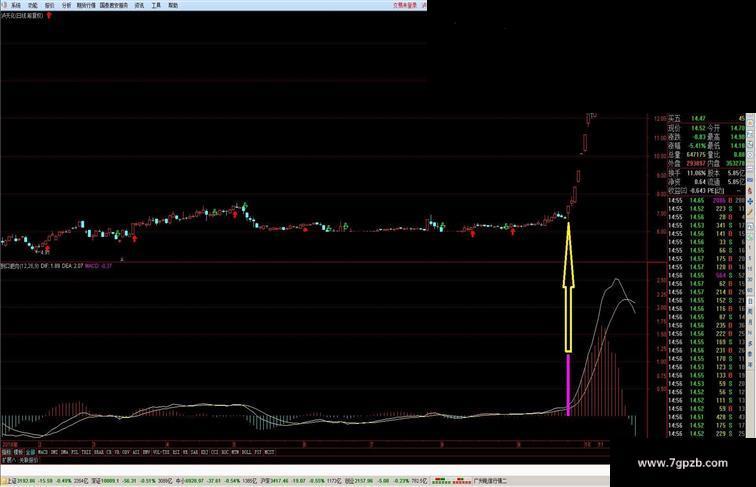The width and height of the screenshot is (756, 487).
Task: Click the 多 multi-period button in right toolbar
Action: 750,343
